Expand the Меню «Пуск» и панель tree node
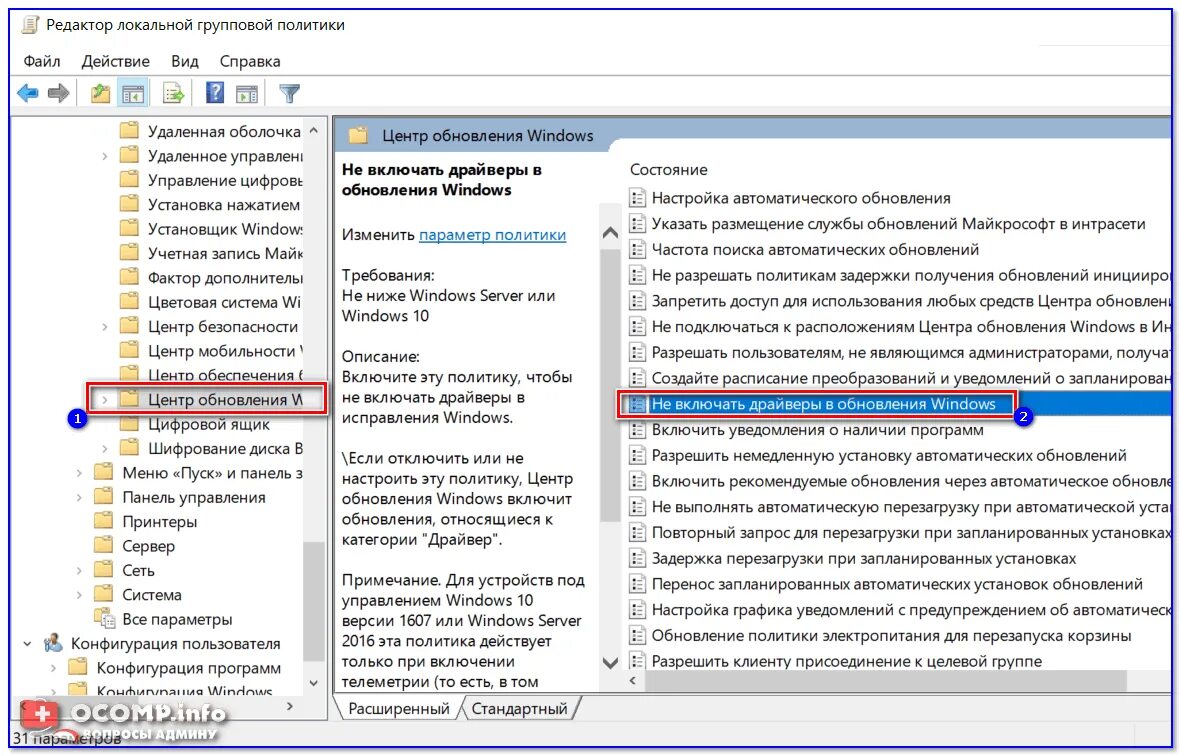1181x756 pixels. click(79, 473)
